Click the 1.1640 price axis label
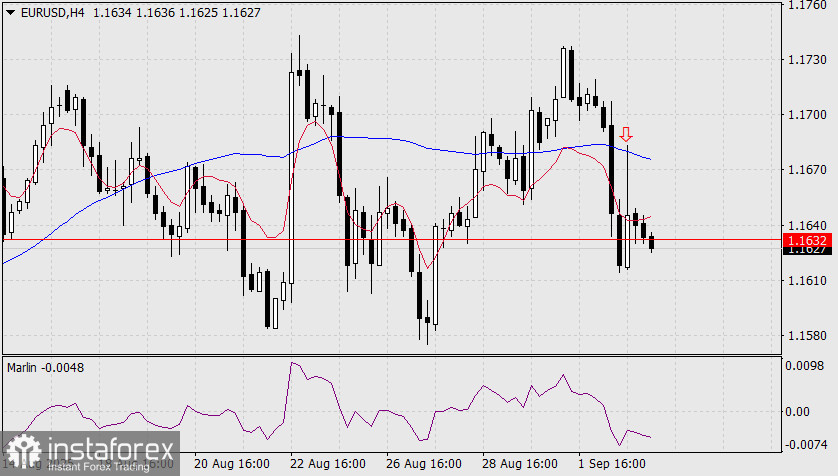The image size is (838, 476). [x=808, y=225]
